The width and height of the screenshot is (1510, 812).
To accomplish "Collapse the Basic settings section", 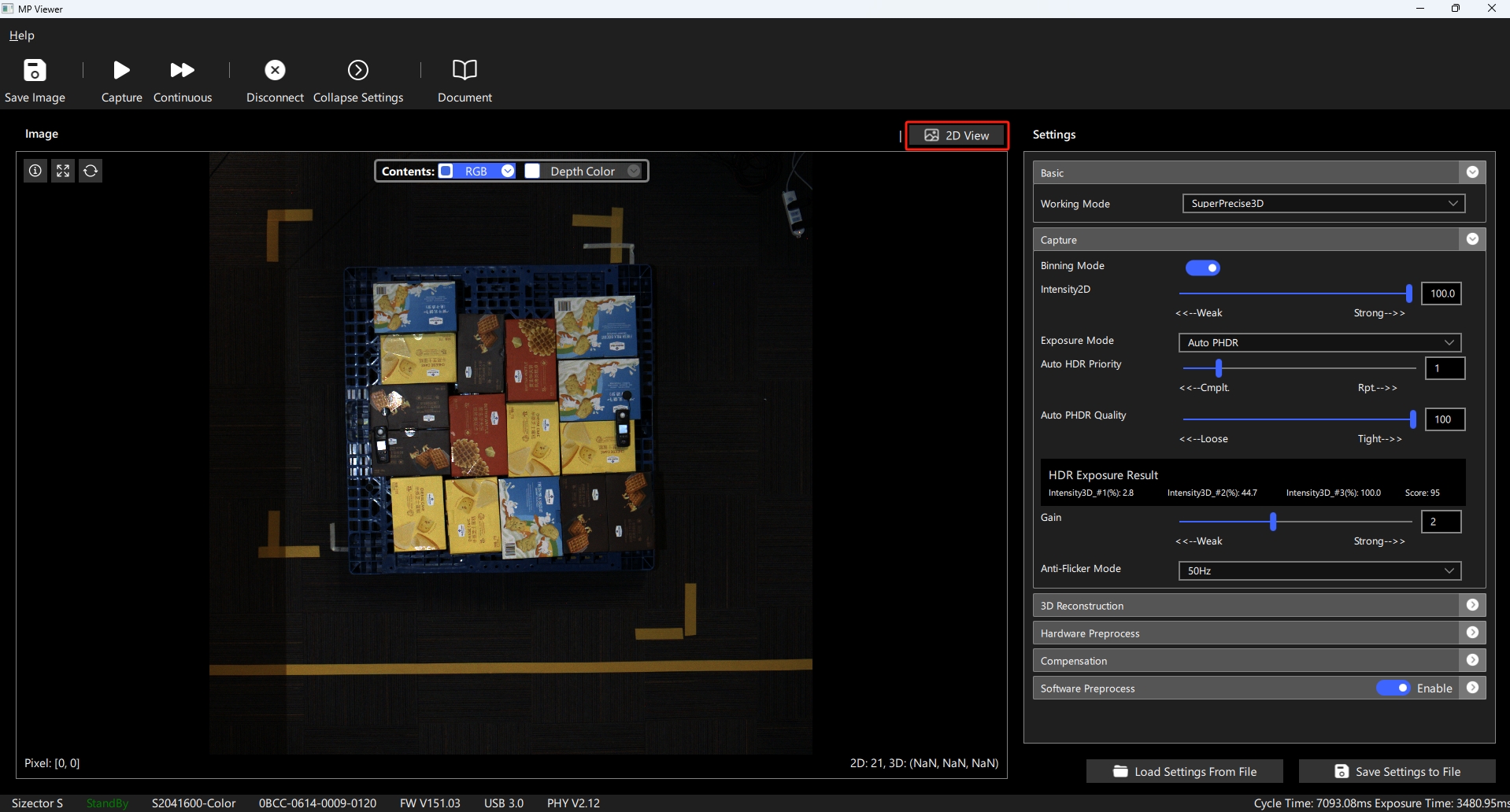I will point(1472,172).
